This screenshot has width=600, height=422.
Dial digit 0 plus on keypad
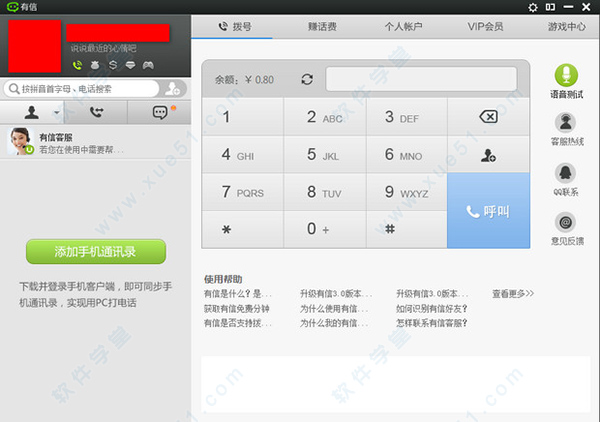point(325,229)
